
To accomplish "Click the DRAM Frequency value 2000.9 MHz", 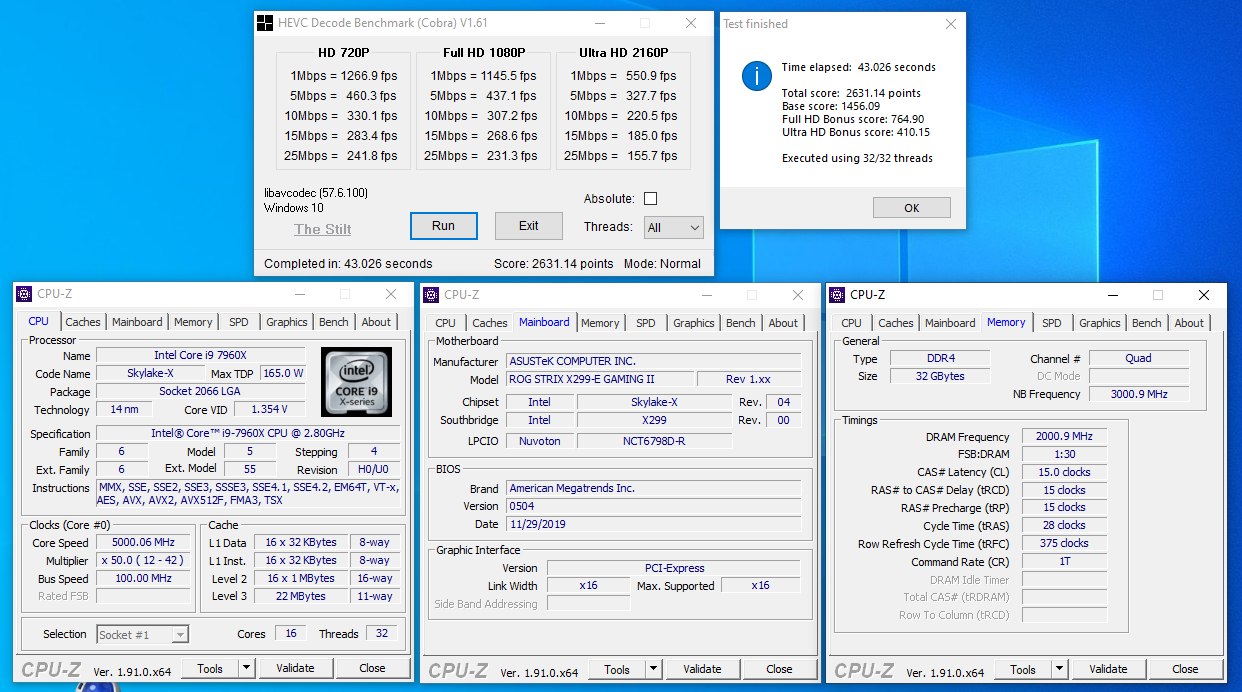I will tap(1064, 437).
